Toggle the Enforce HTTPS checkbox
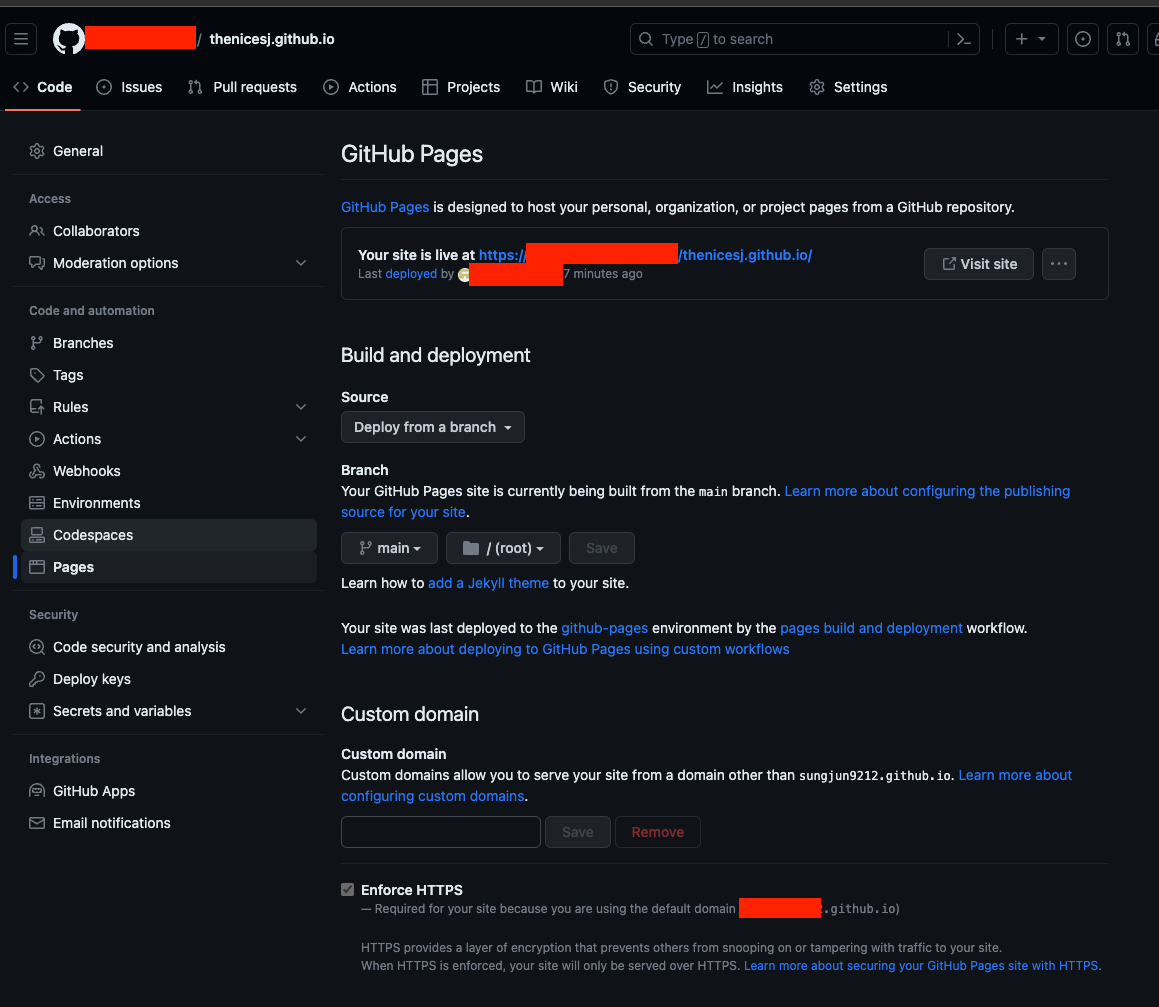The height and width of the screenshot is (1007, 1159). click(x=347, y=888)
